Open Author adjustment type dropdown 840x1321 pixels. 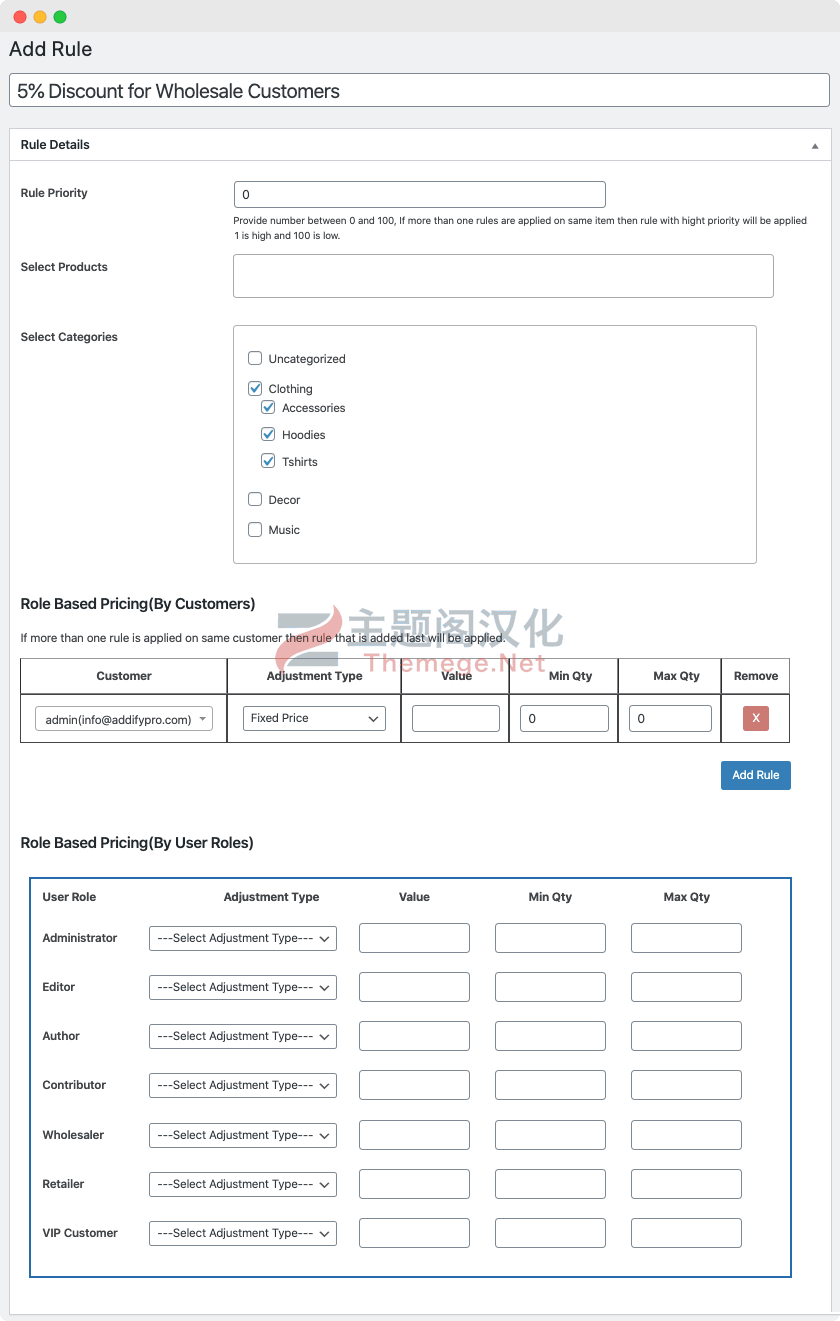(x=243, y=1036)
